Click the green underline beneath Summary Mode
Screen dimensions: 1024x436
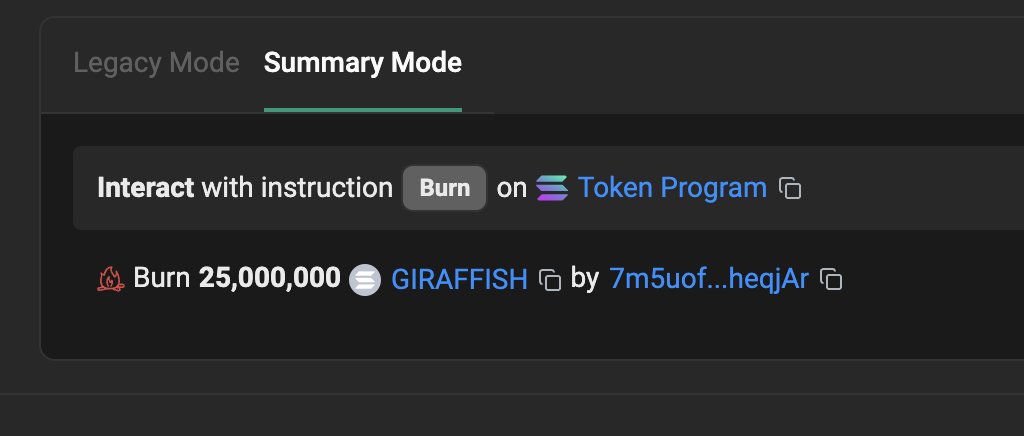[362, 110]
